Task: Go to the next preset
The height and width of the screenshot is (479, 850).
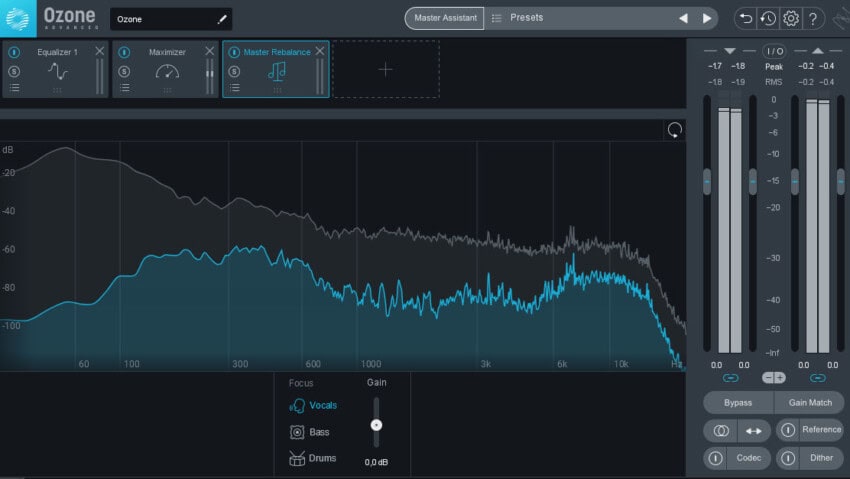Action: 707,18
